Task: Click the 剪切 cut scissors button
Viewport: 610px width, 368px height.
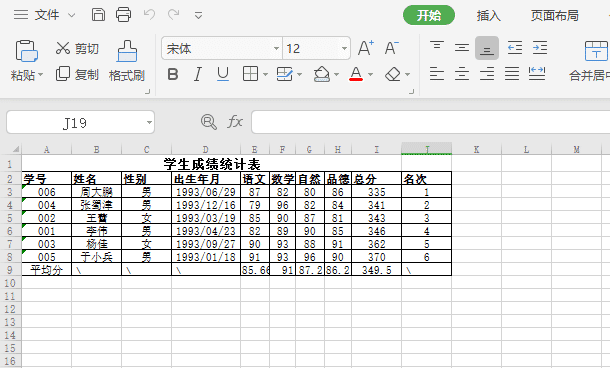Action: coord(77,49)
